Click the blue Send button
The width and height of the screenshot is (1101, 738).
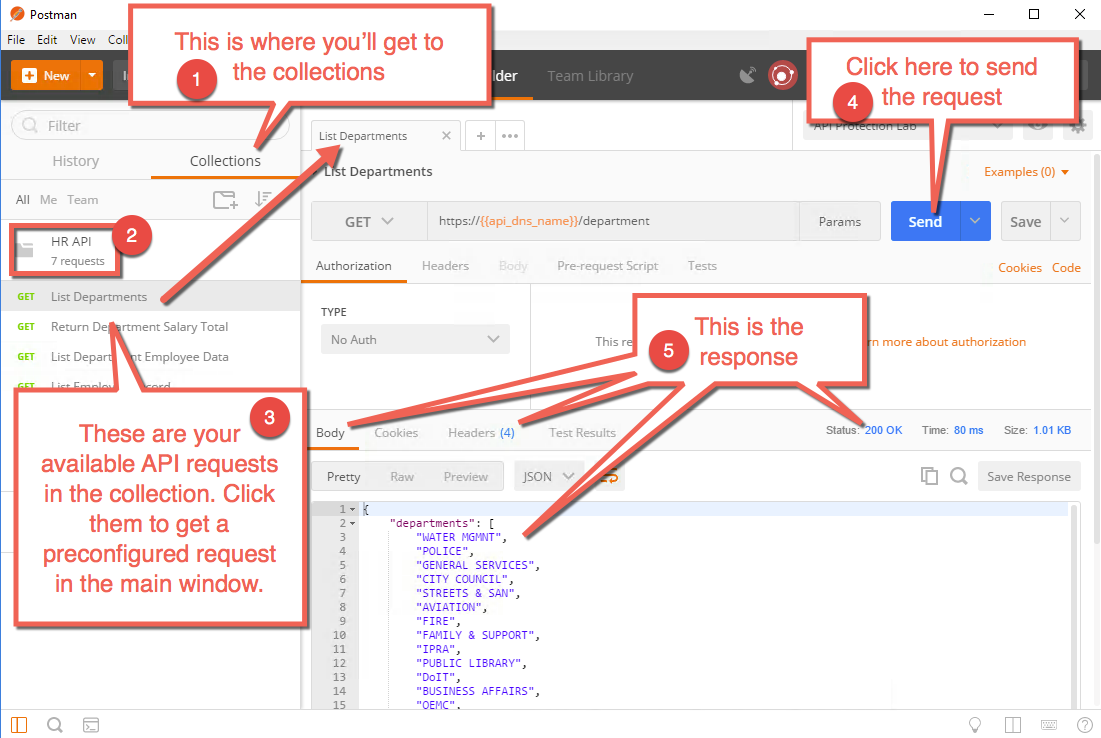pyautogui.click(x=925, y=221)
